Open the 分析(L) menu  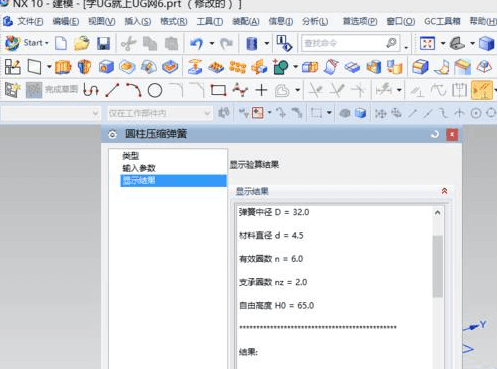click(315, 21)
